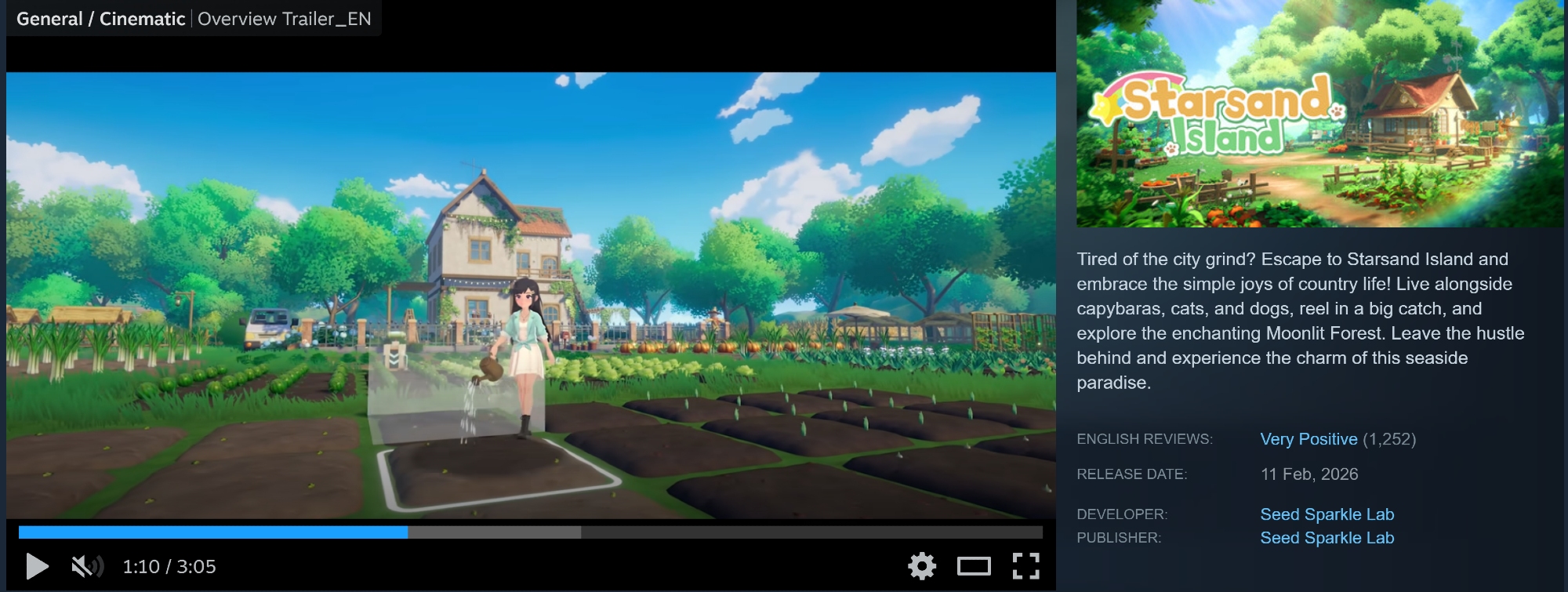Click the 11 Feb, 2026 release date

pyautogui.click(x=1309, y=474)
